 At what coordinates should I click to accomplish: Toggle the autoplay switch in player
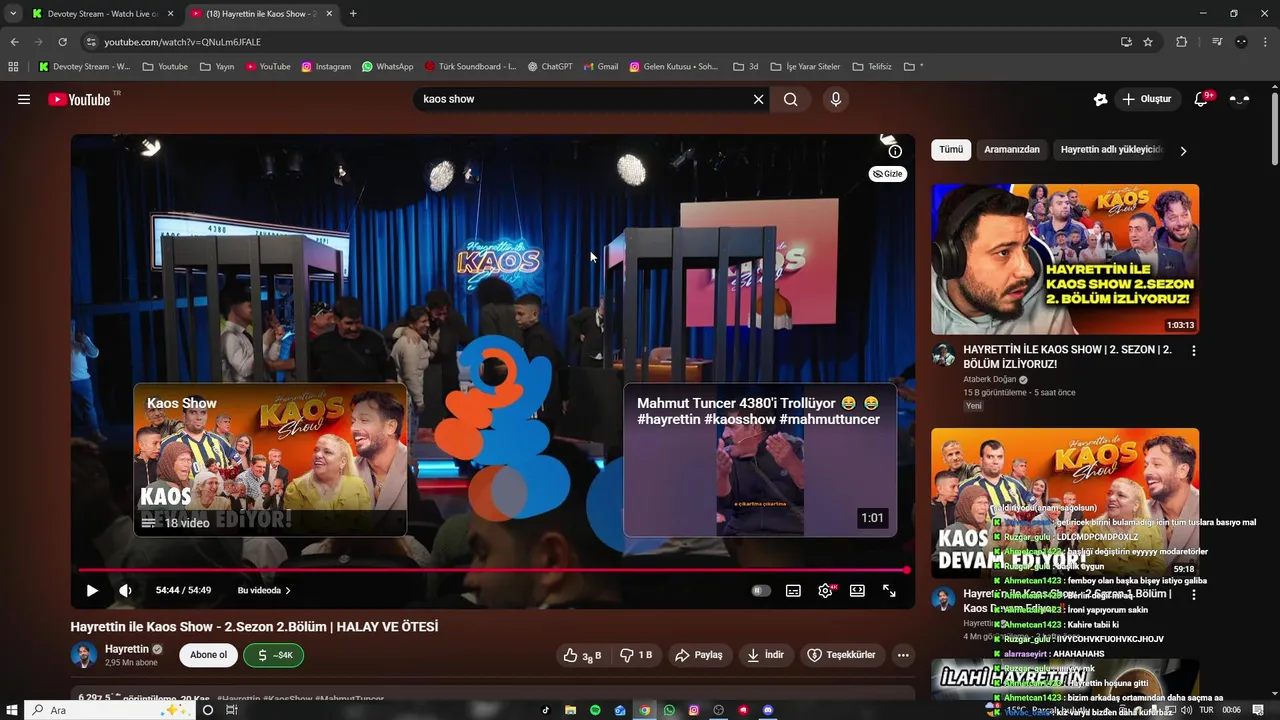coord(761,590)
